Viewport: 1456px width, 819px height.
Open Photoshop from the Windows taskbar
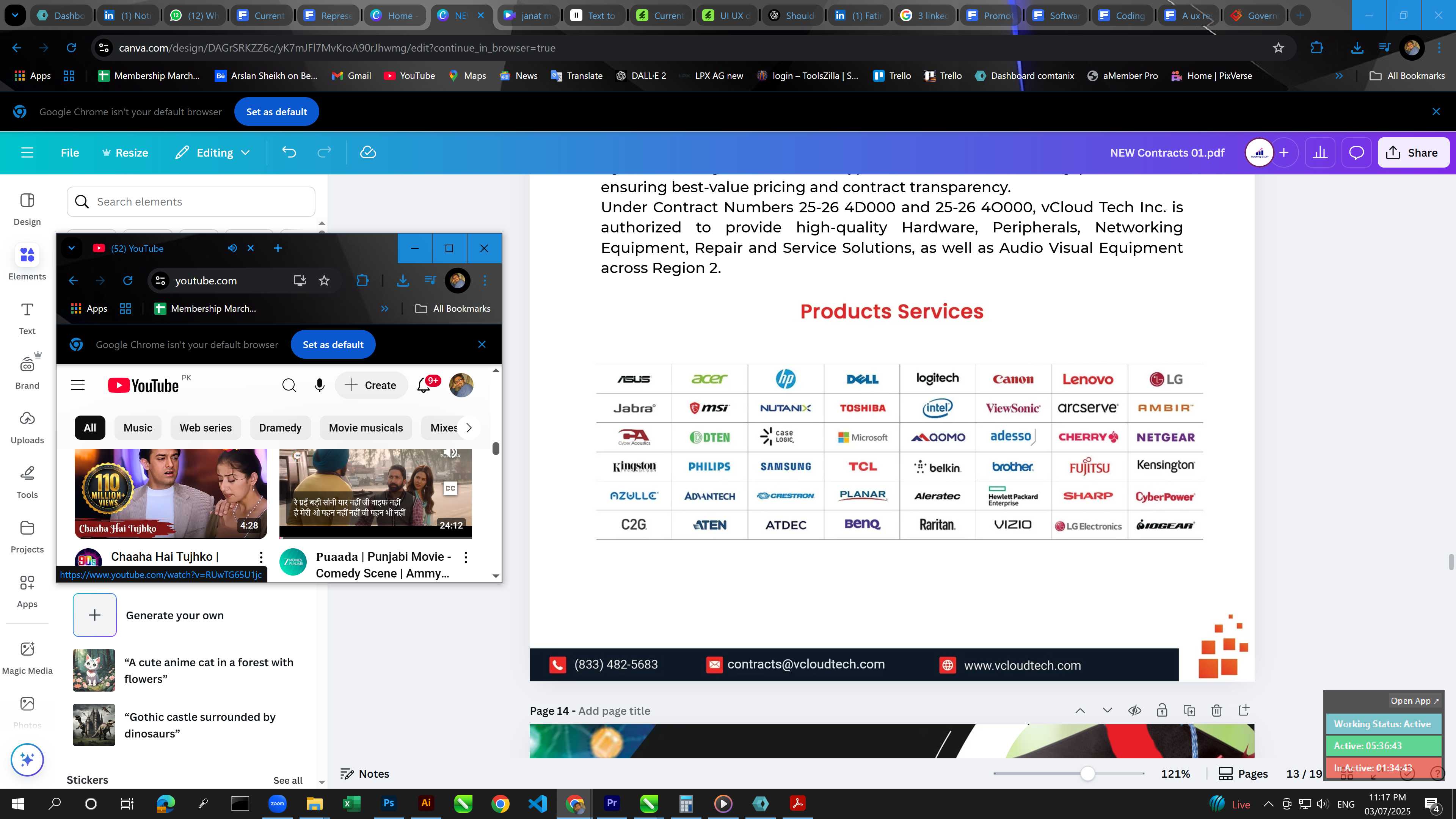coord(389,804)
